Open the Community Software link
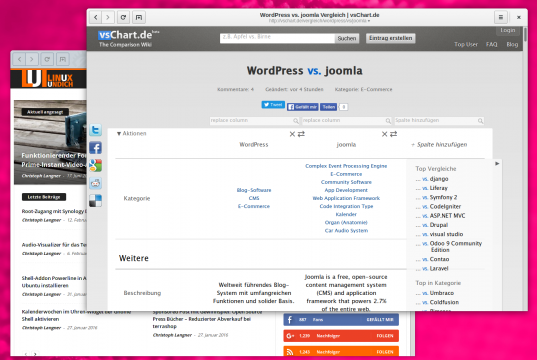The width and height of the screenshot is (537, 360). tap(346, 182)
